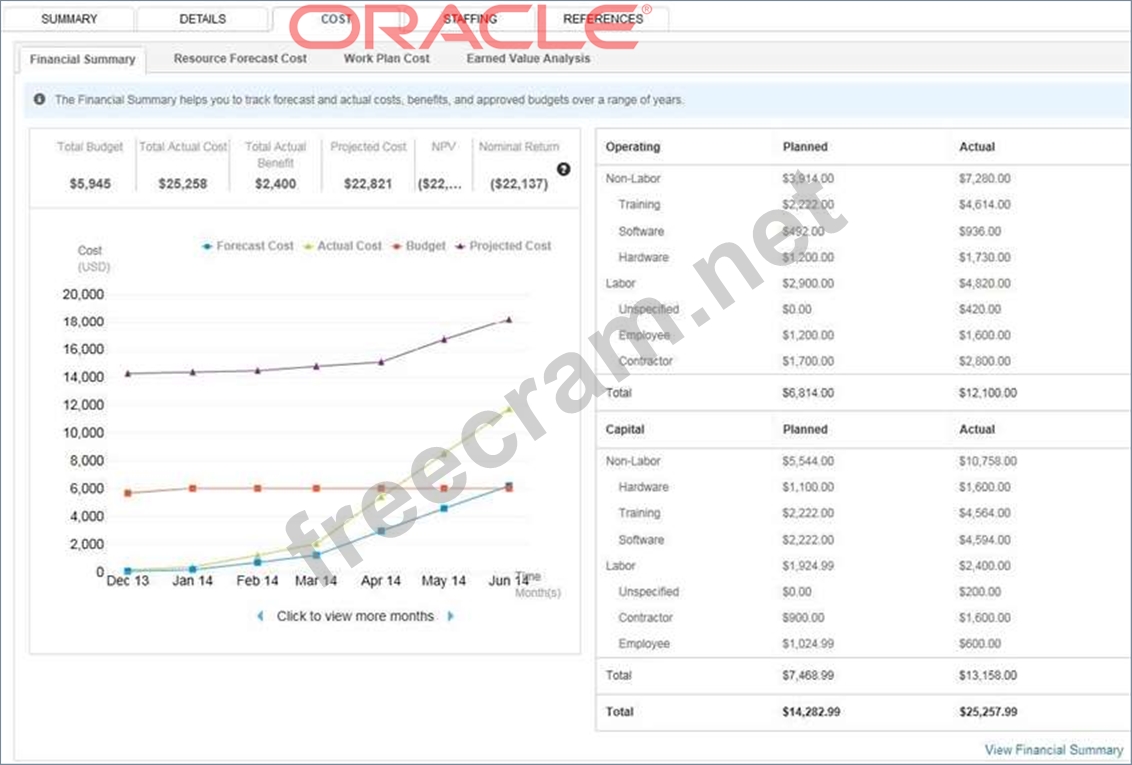Viewport: 1132px width, 765px height.
Task: Switch to Resource Forecast Cost sub-tab
Action: pos(240,58)
